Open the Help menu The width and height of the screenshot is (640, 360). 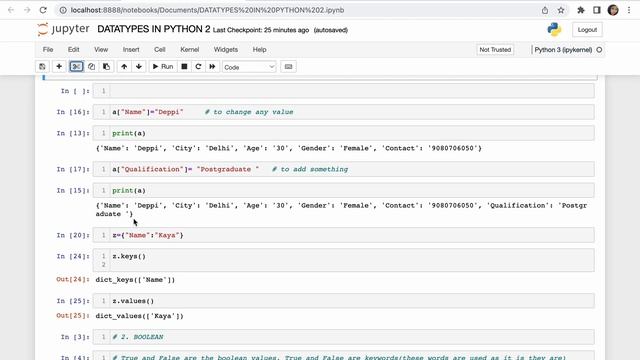259,49
